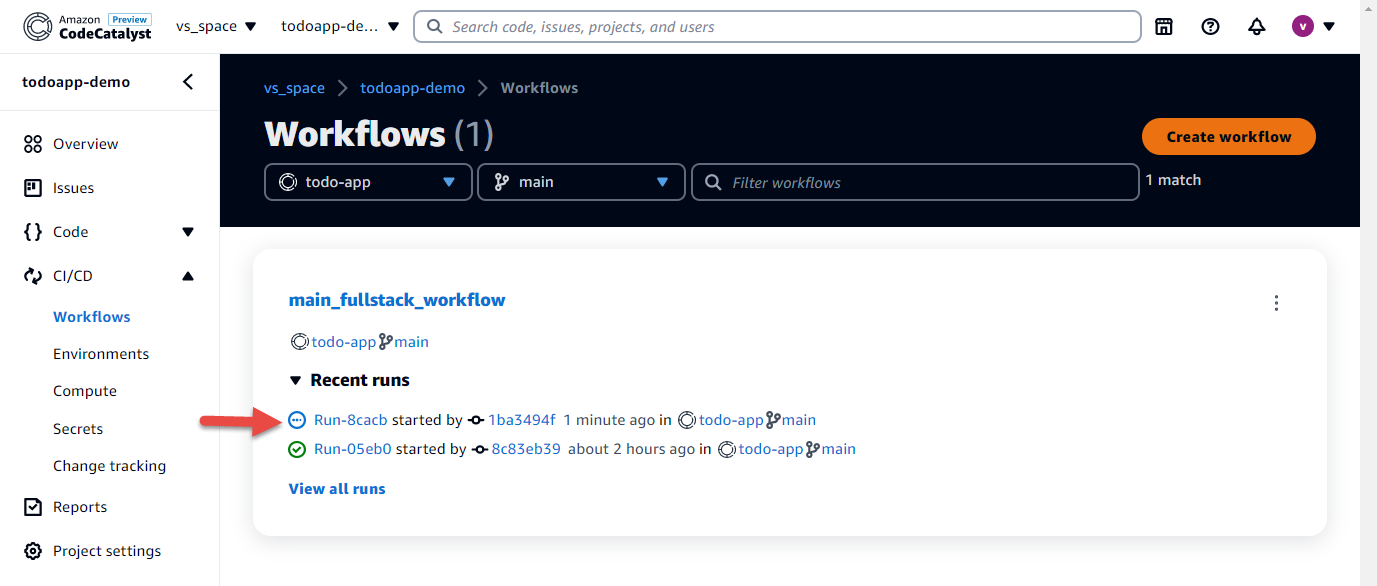
Task: Select the in-progress status icon of Run-8cacb
Action: click(297, 420)
